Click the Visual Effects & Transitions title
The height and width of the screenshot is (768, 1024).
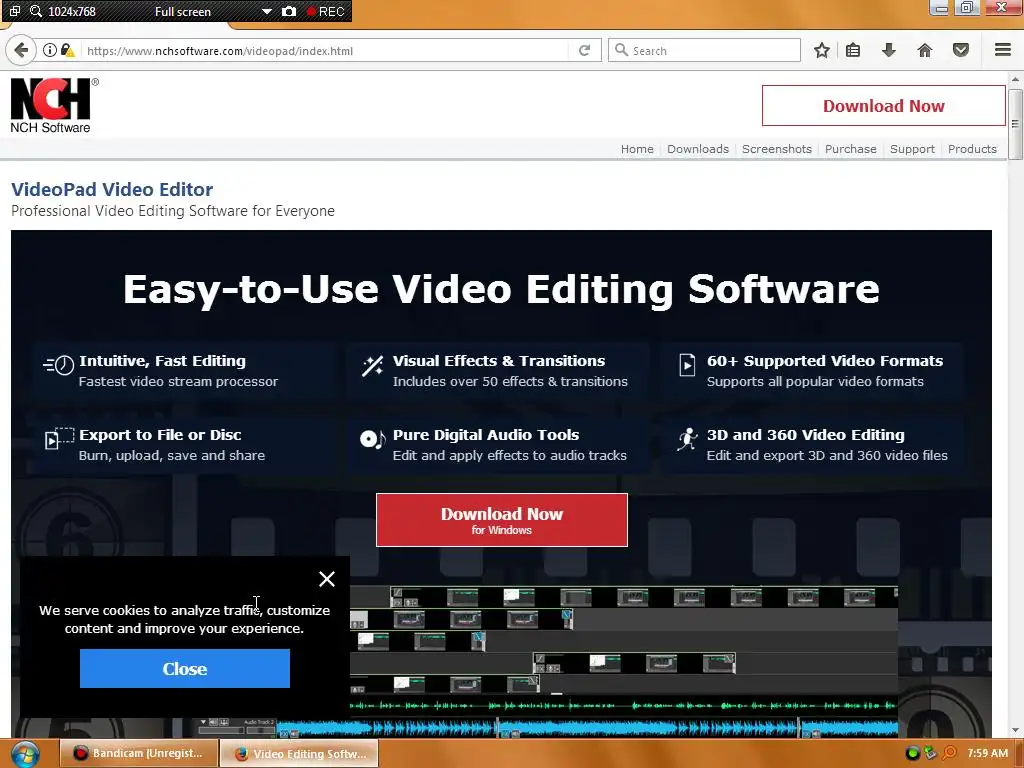point(498,360)
